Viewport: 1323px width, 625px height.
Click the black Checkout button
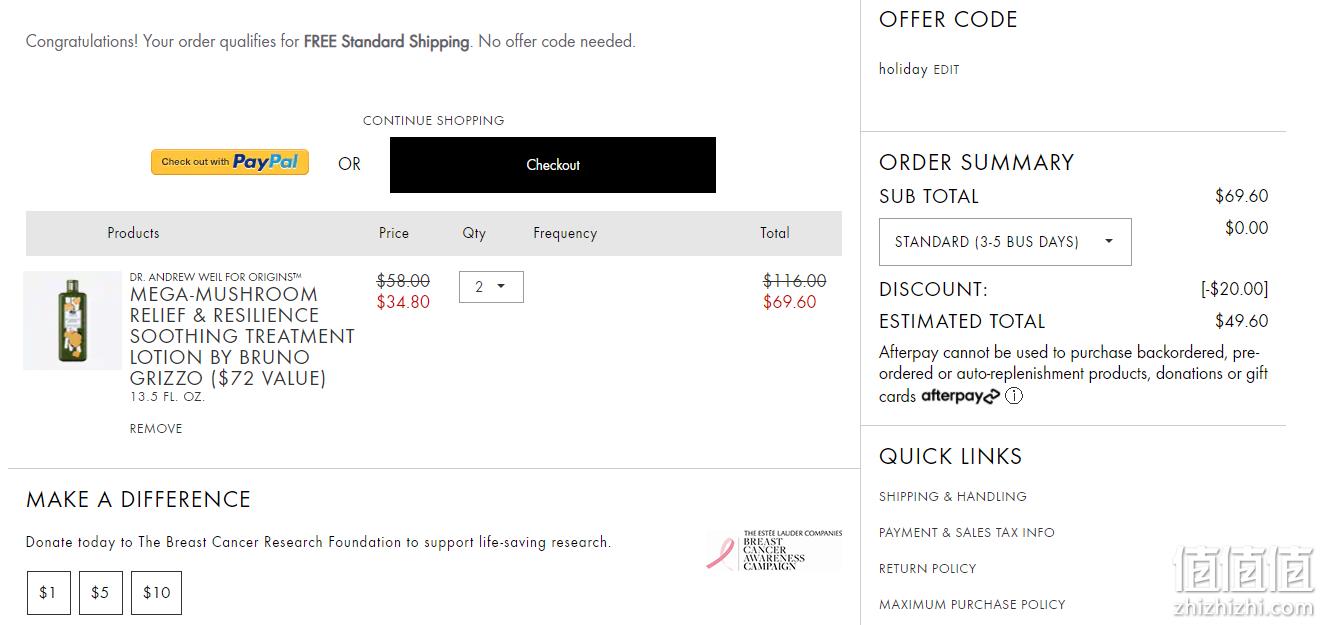(x=553, y=165)
